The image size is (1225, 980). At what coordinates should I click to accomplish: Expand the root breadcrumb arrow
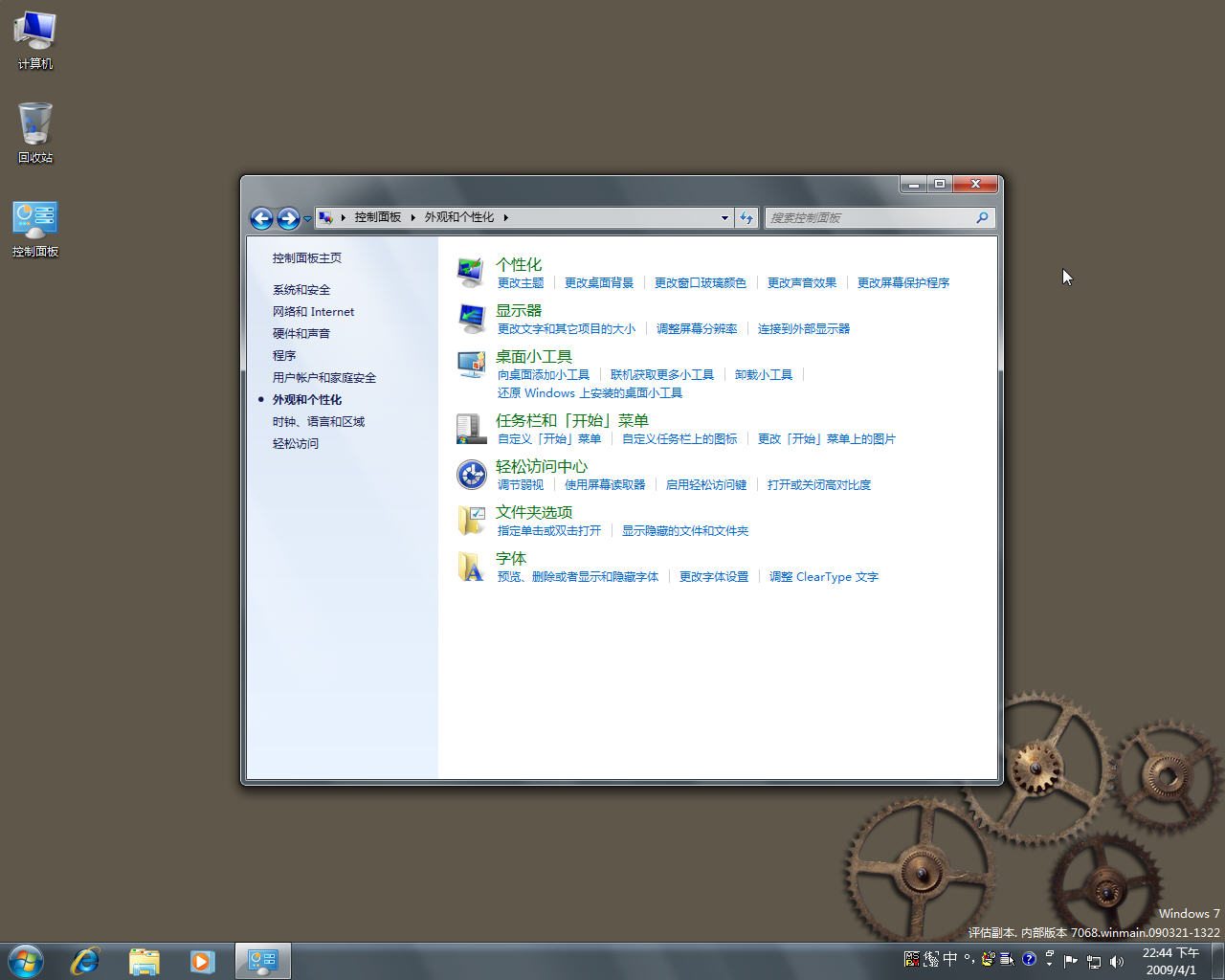click(x=343, y=217)
